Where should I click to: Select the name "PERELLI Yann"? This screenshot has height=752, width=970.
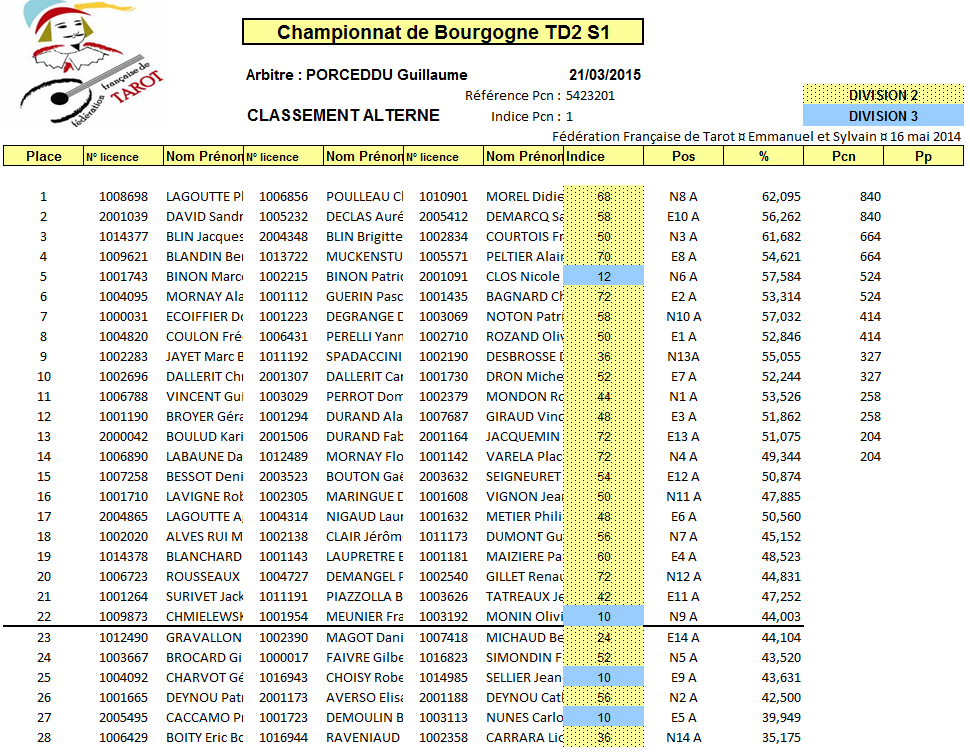click(x=364, y=336)
